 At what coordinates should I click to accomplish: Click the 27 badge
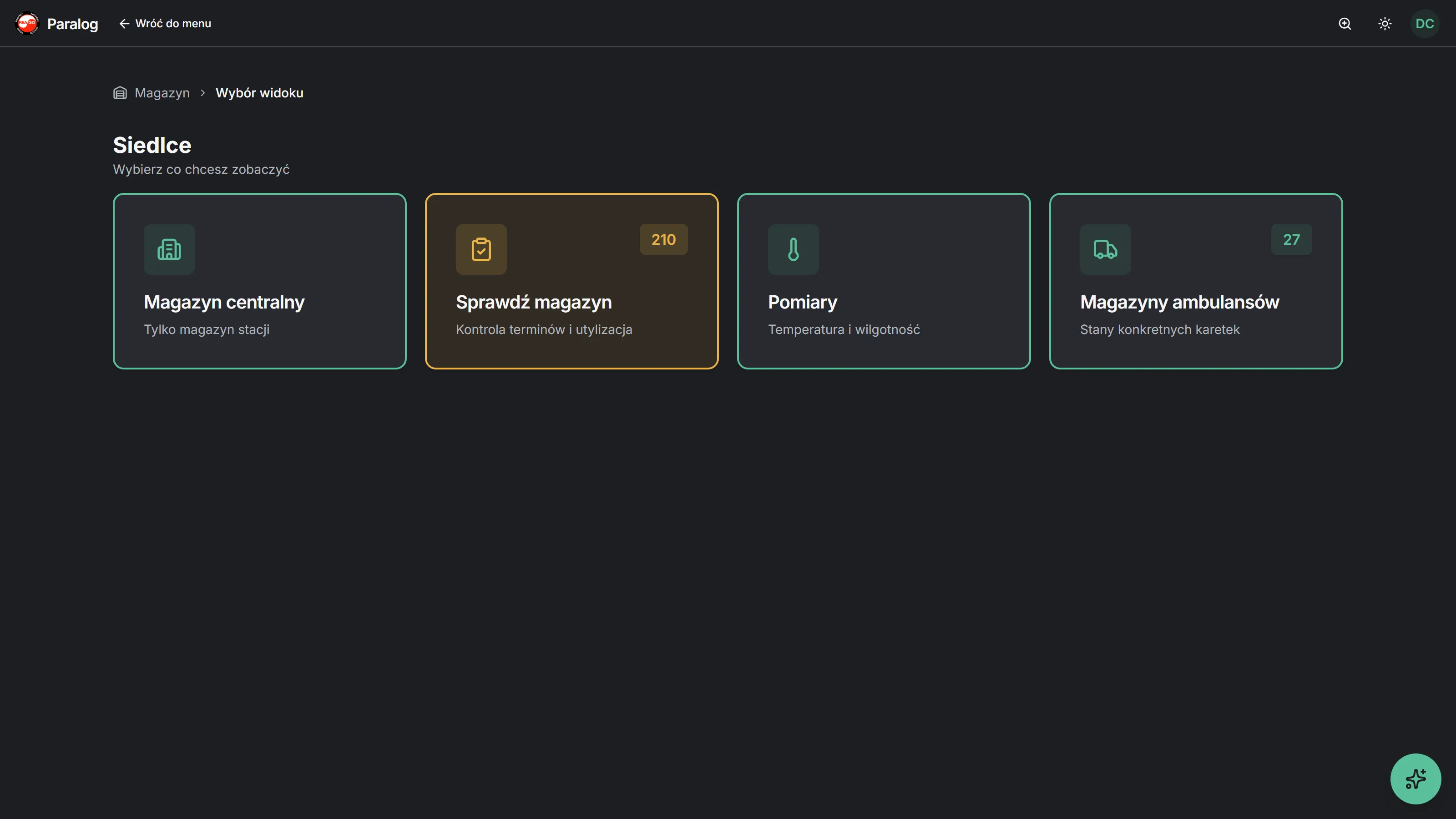coord(1292,240)
